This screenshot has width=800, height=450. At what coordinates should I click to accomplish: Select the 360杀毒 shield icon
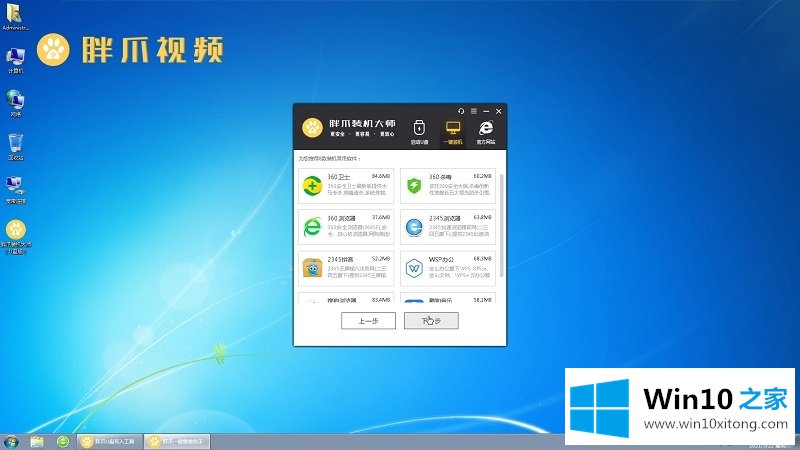pos(414,186)
